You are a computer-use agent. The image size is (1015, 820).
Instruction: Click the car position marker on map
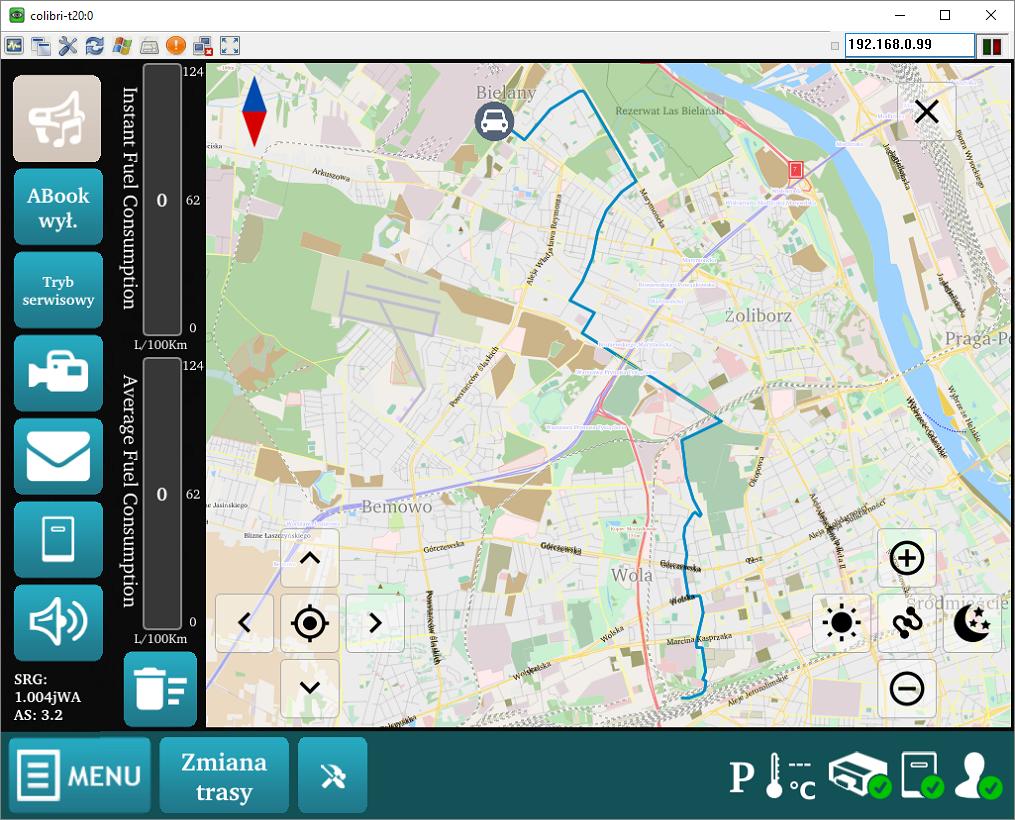(x=495, y=121)
